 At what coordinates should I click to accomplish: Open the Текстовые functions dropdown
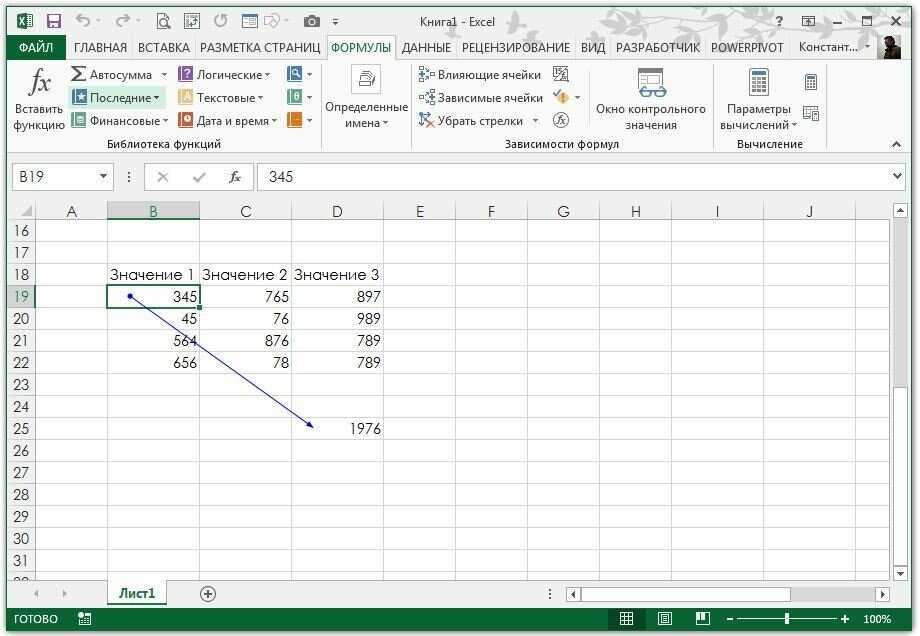click(221, 97)
